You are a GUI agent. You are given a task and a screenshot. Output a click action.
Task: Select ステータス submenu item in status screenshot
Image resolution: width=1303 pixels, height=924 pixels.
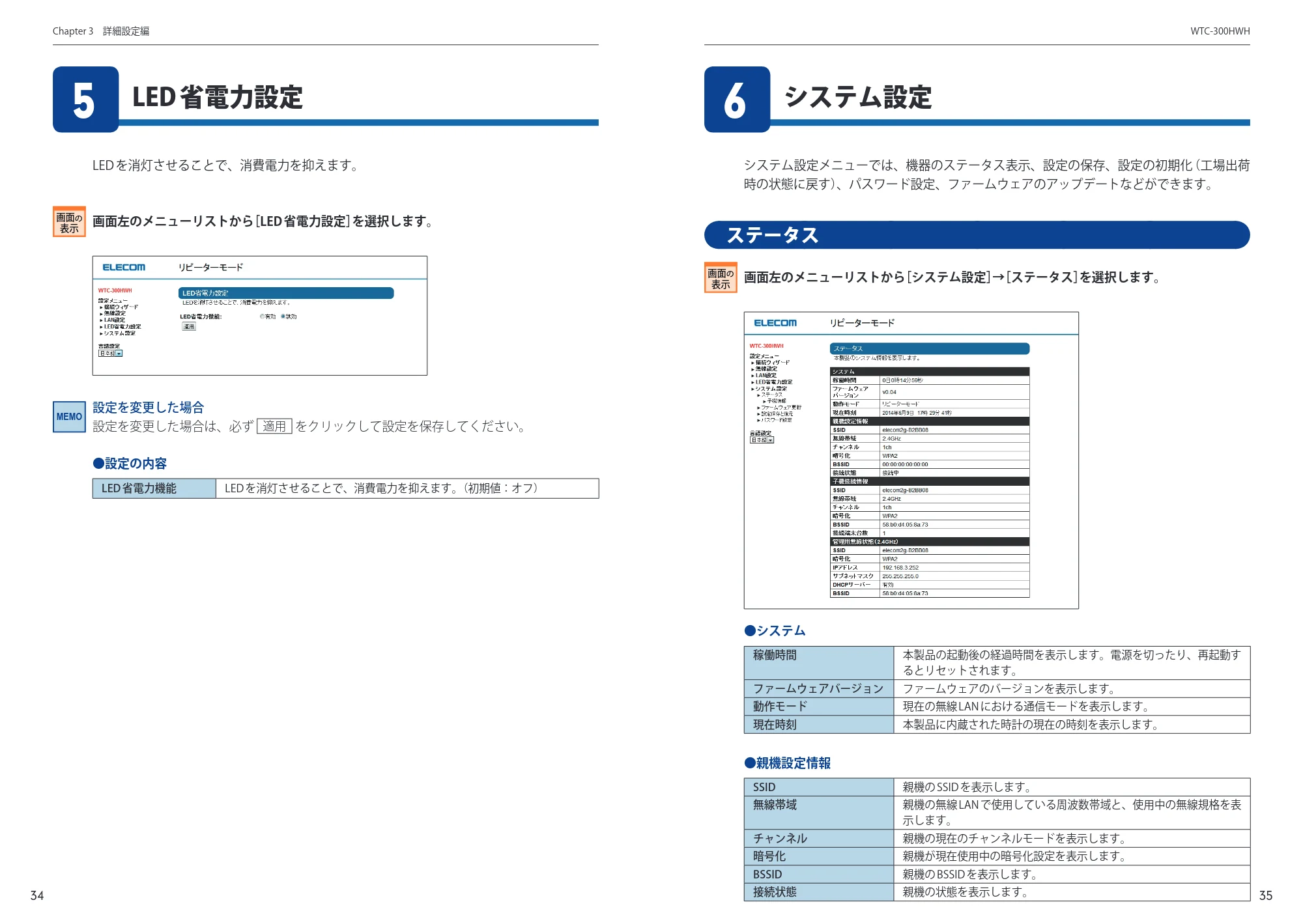pos(772,395)
